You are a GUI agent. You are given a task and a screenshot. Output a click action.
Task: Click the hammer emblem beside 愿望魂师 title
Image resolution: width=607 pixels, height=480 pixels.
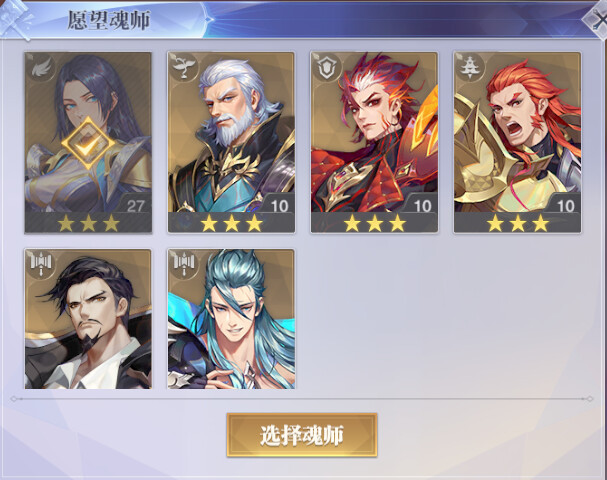tap(17, 19)
